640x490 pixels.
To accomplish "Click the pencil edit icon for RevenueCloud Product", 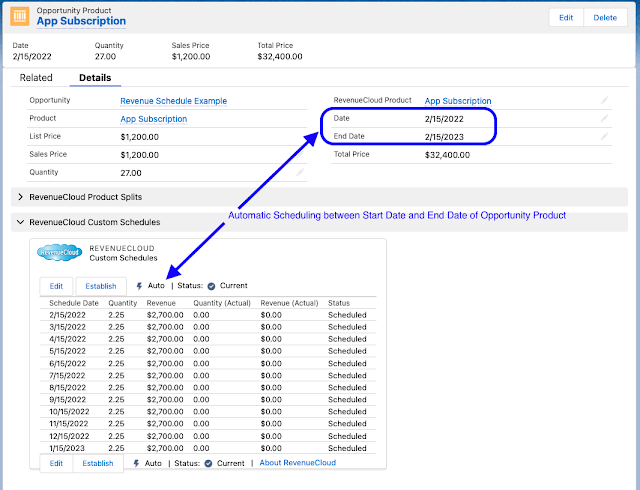I will (604, 100).
